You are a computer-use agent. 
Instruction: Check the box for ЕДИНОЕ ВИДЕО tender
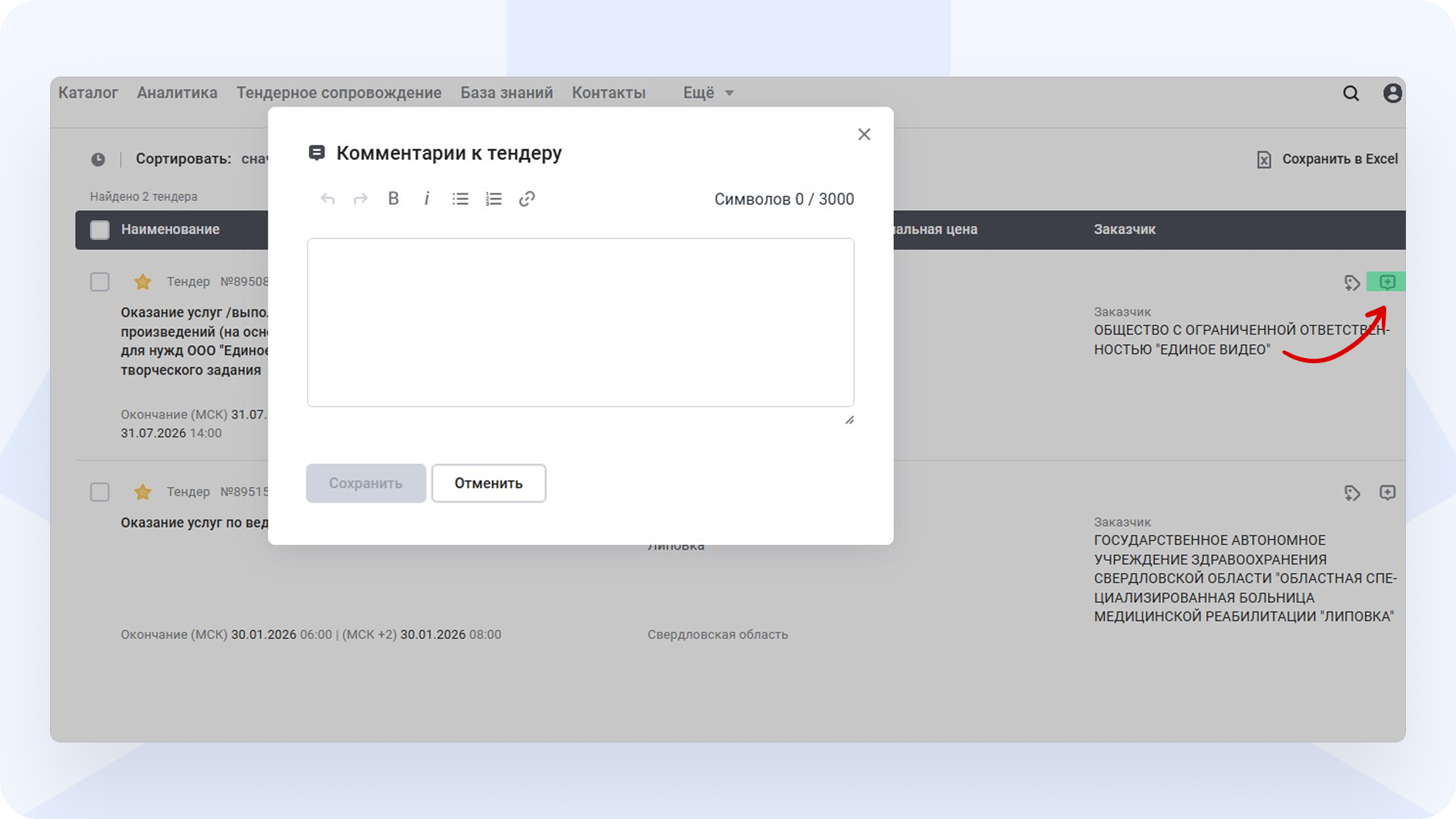click(100, 282)
